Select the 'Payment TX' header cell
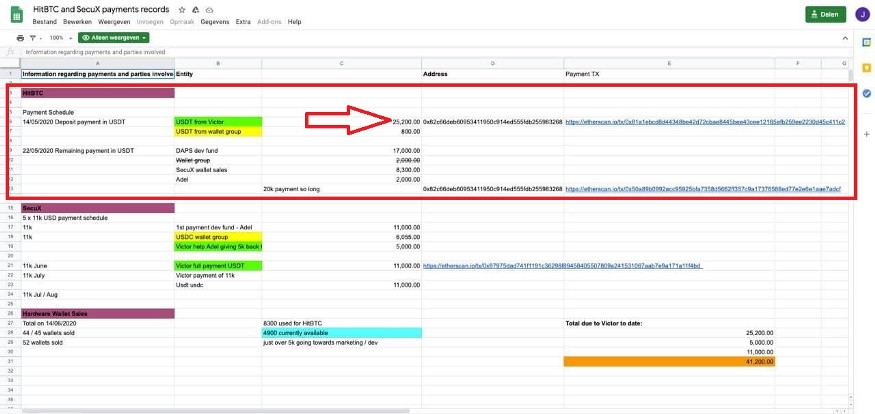 click(x=669, y=74)
